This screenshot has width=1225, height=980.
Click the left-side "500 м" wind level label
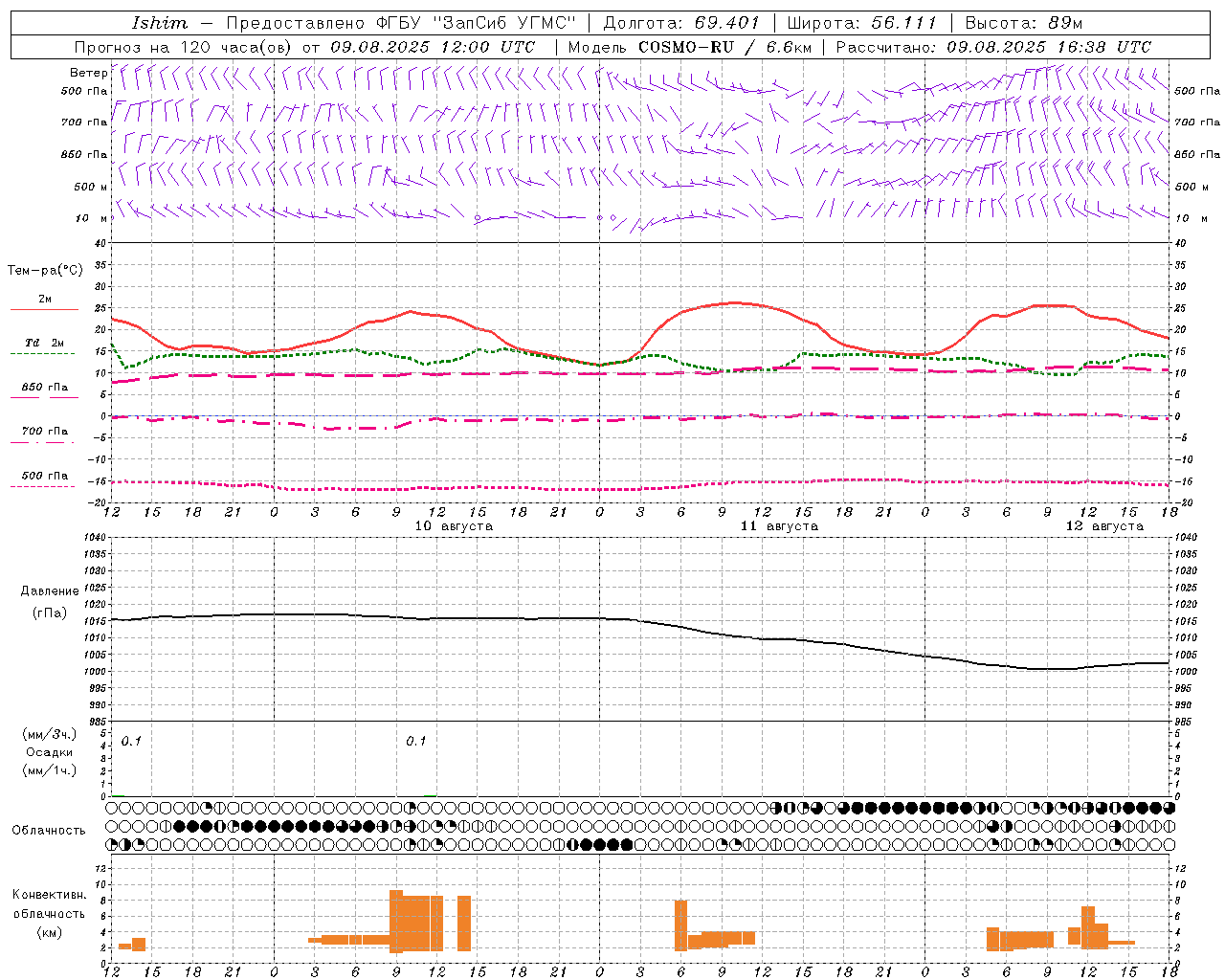(91, 187)
